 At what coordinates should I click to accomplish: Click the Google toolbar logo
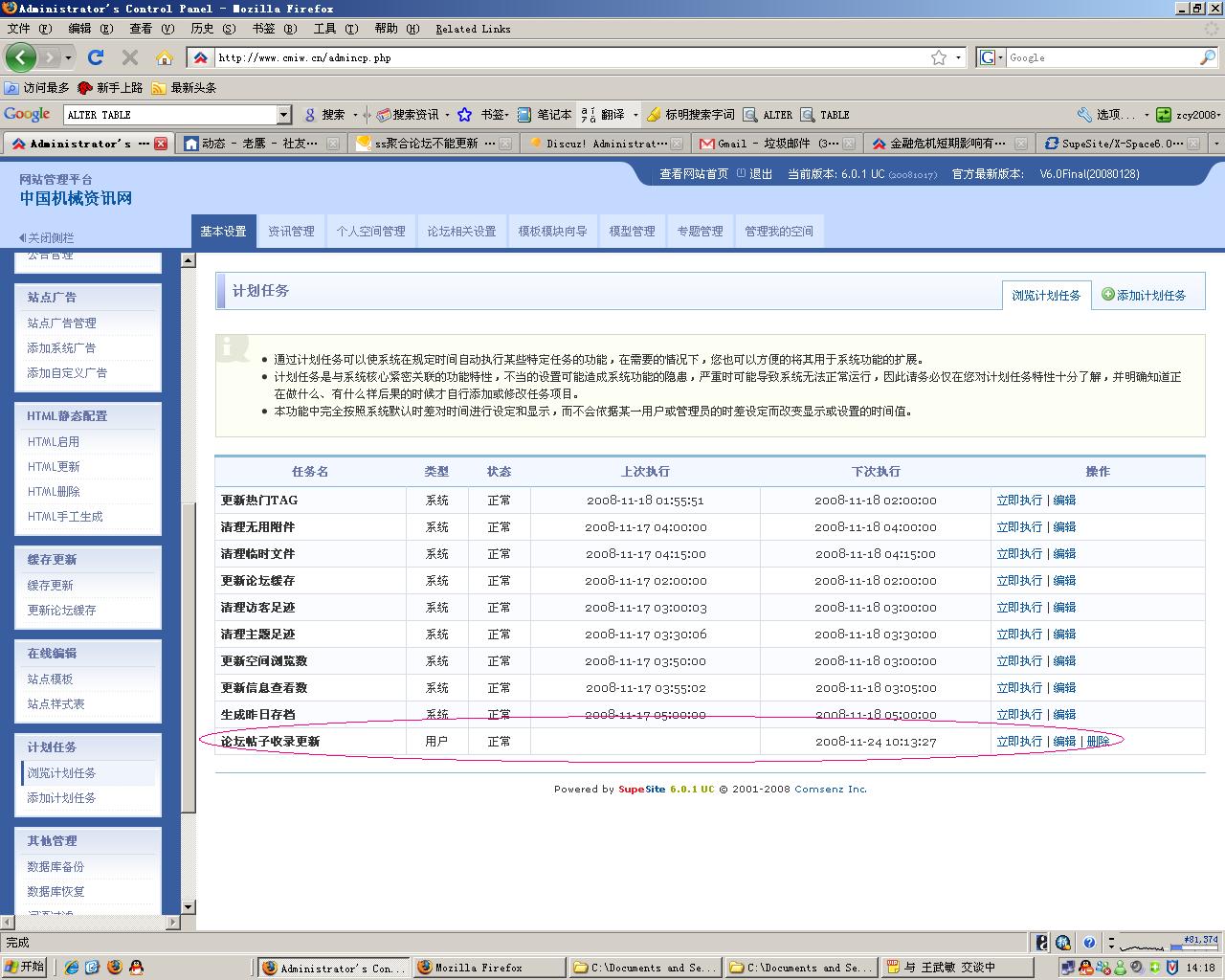pyautogui.click(x=27, y=114)
